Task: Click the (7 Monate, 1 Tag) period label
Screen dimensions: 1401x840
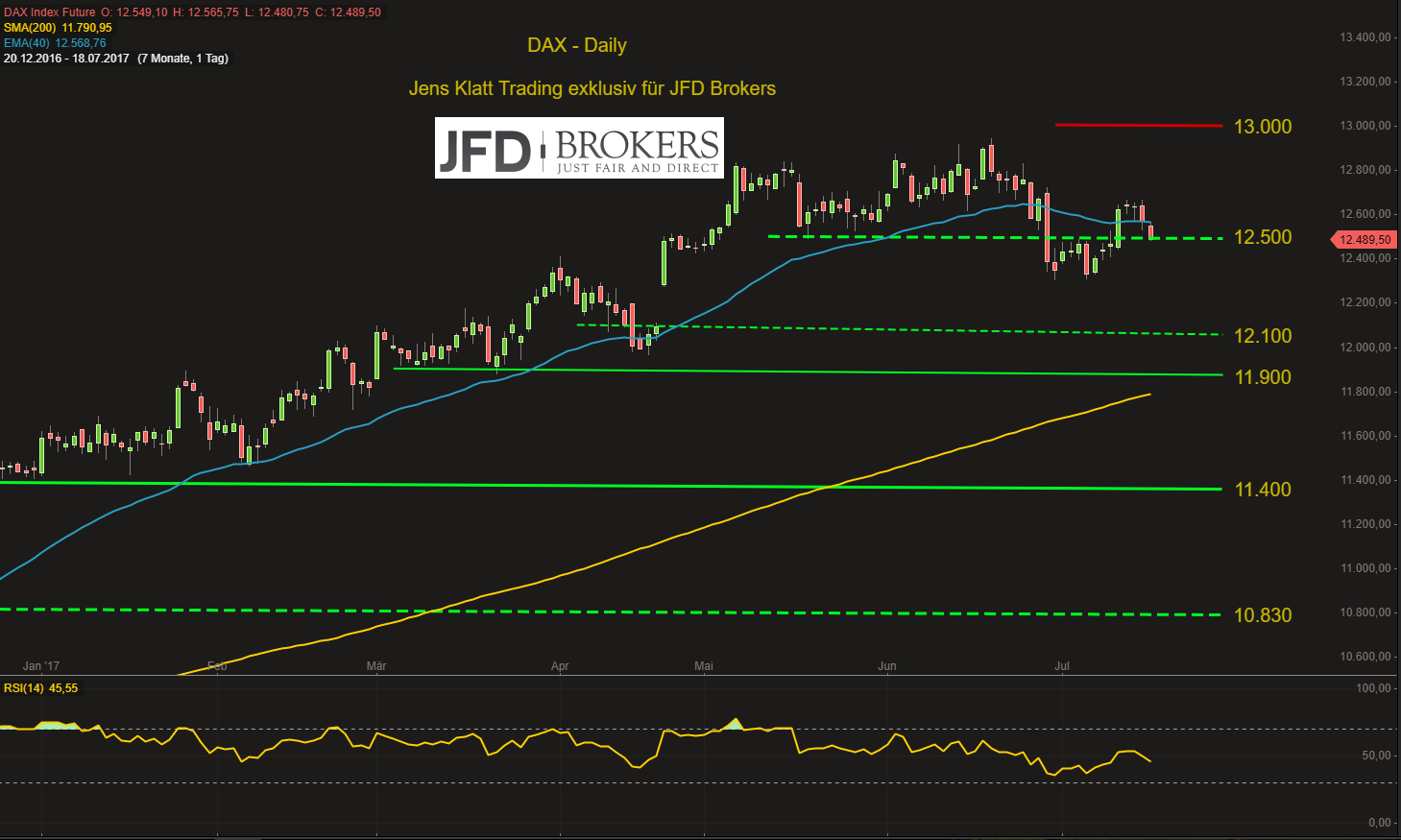Action: (x=183, y=59)
